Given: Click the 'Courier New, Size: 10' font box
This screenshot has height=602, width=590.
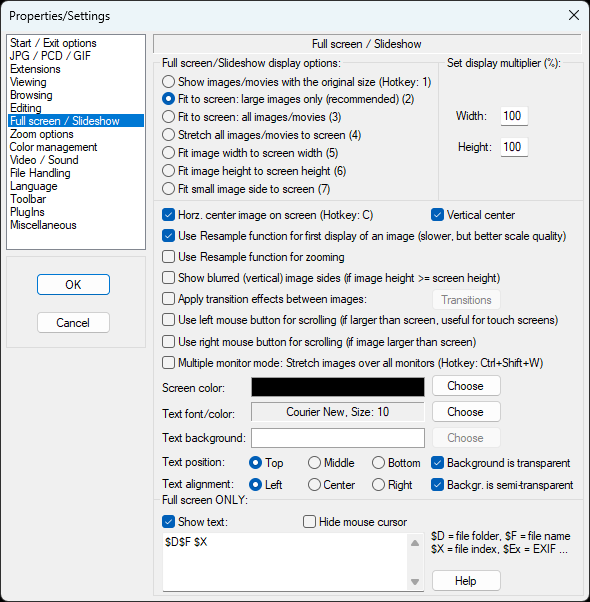Looking at the screenshot, I should [338, 412].
